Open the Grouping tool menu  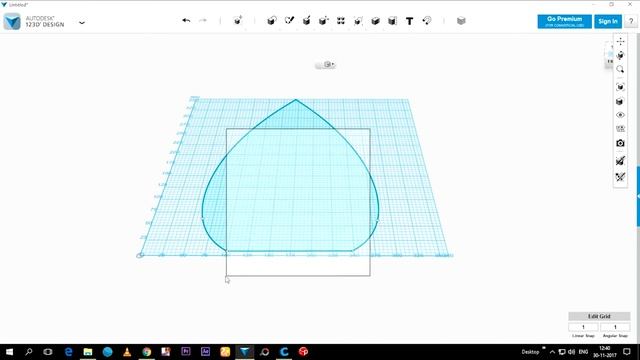(358, 20)
